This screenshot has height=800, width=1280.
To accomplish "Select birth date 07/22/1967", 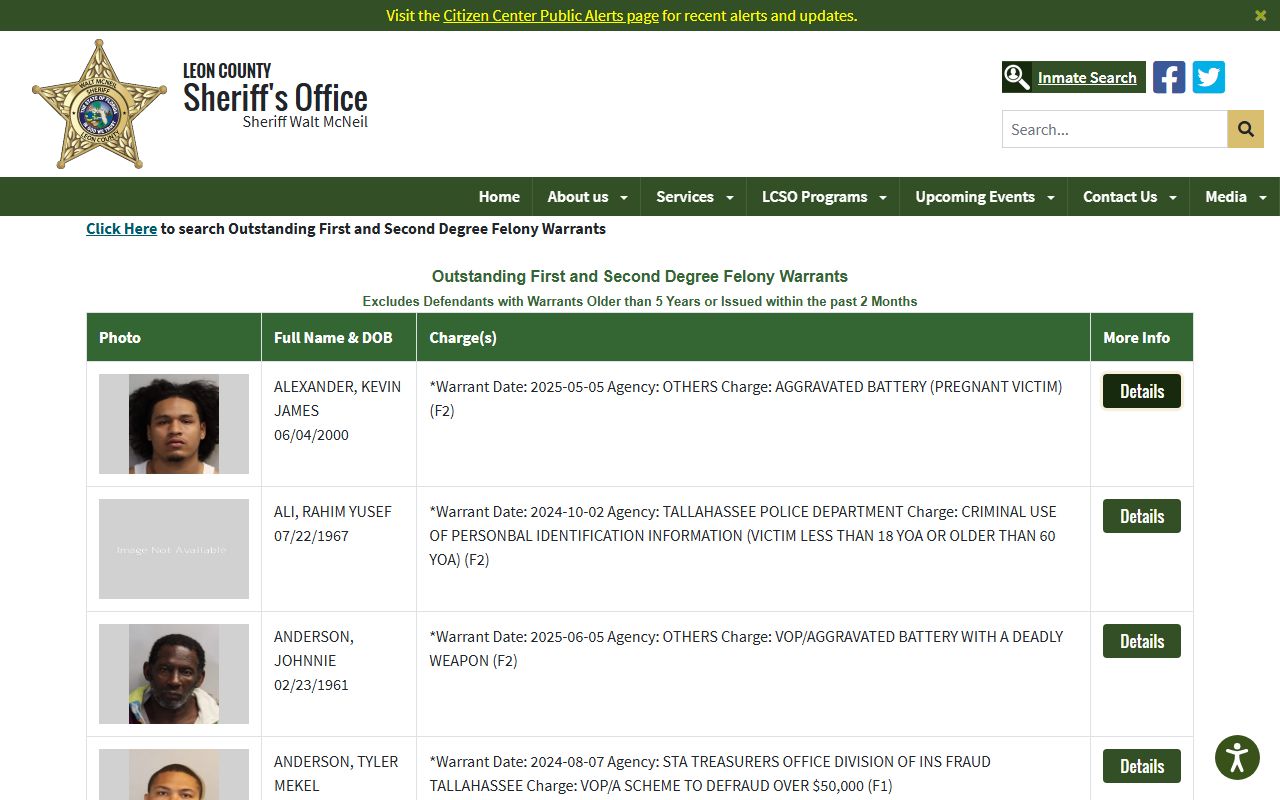I will (x=311, y=535).
